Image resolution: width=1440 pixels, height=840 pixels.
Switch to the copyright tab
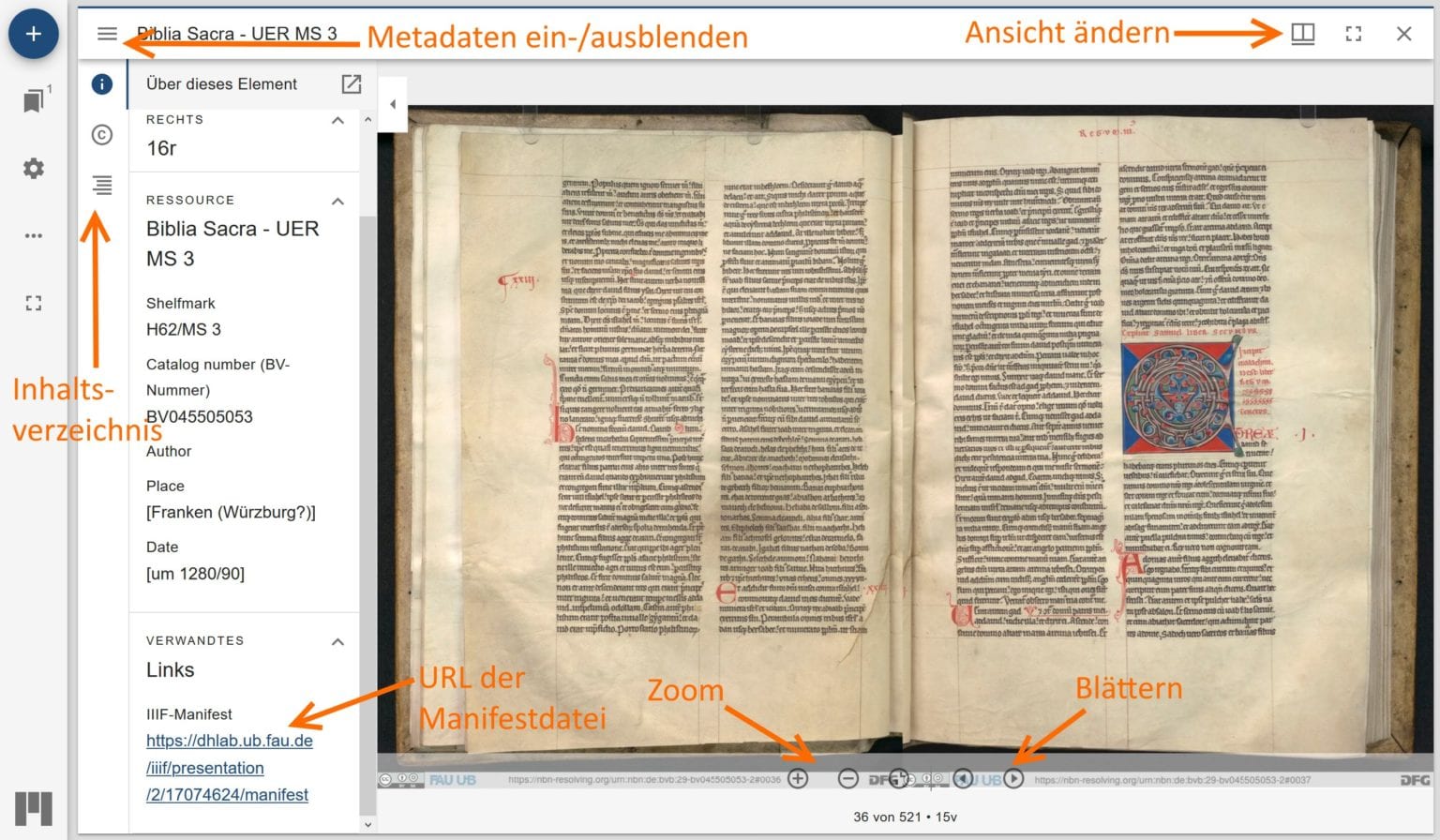pyautogui.click(x=101, y=135)
